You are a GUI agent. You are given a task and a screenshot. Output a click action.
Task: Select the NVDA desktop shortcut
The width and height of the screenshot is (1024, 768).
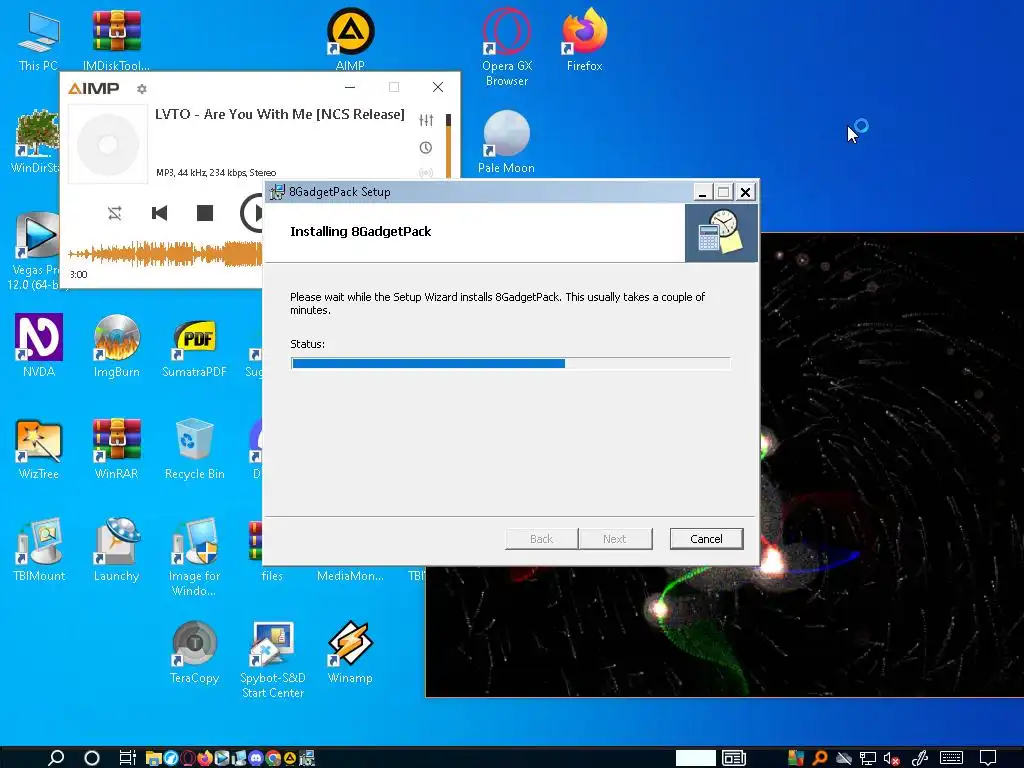(x=39, y=346)
